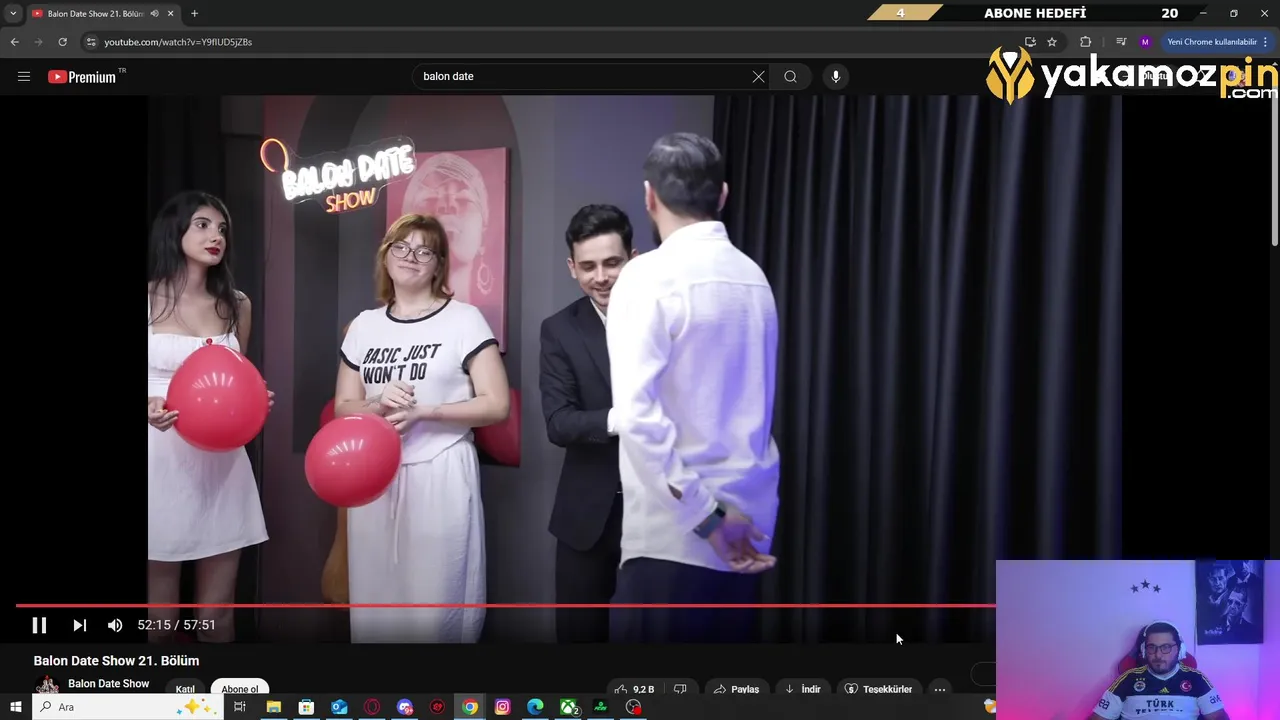Bookmark this page with the star
This screenshot has width=1280, height=720.
point(1052,42)
